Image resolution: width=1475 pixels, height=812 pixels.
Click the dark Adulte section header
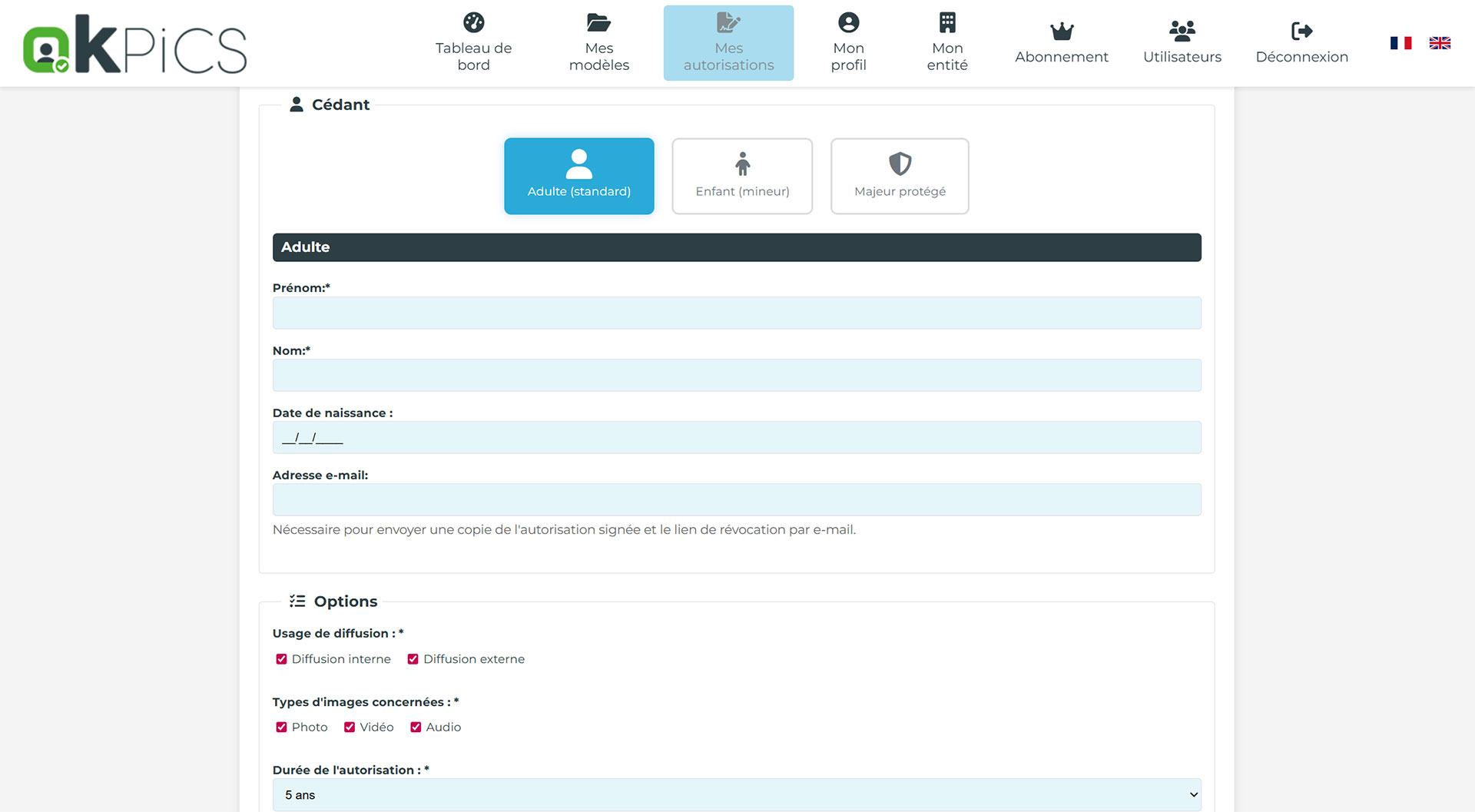coord(737,247)
